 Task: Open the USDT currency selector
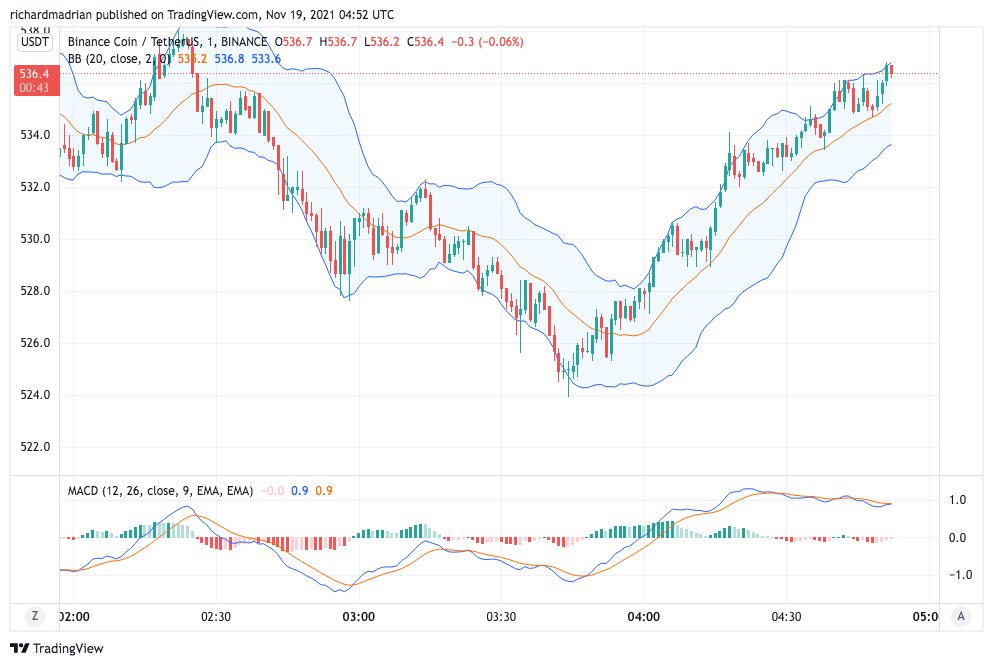34,41
